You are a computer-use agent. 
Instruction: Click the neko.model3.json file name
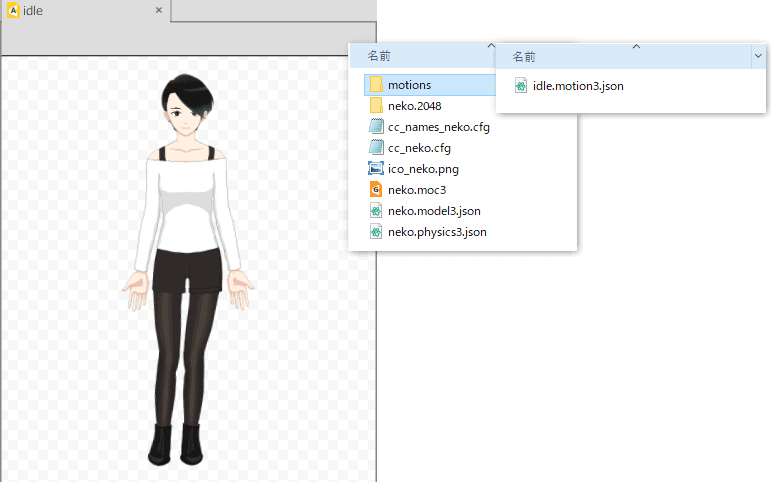click(x=434, y=211)
